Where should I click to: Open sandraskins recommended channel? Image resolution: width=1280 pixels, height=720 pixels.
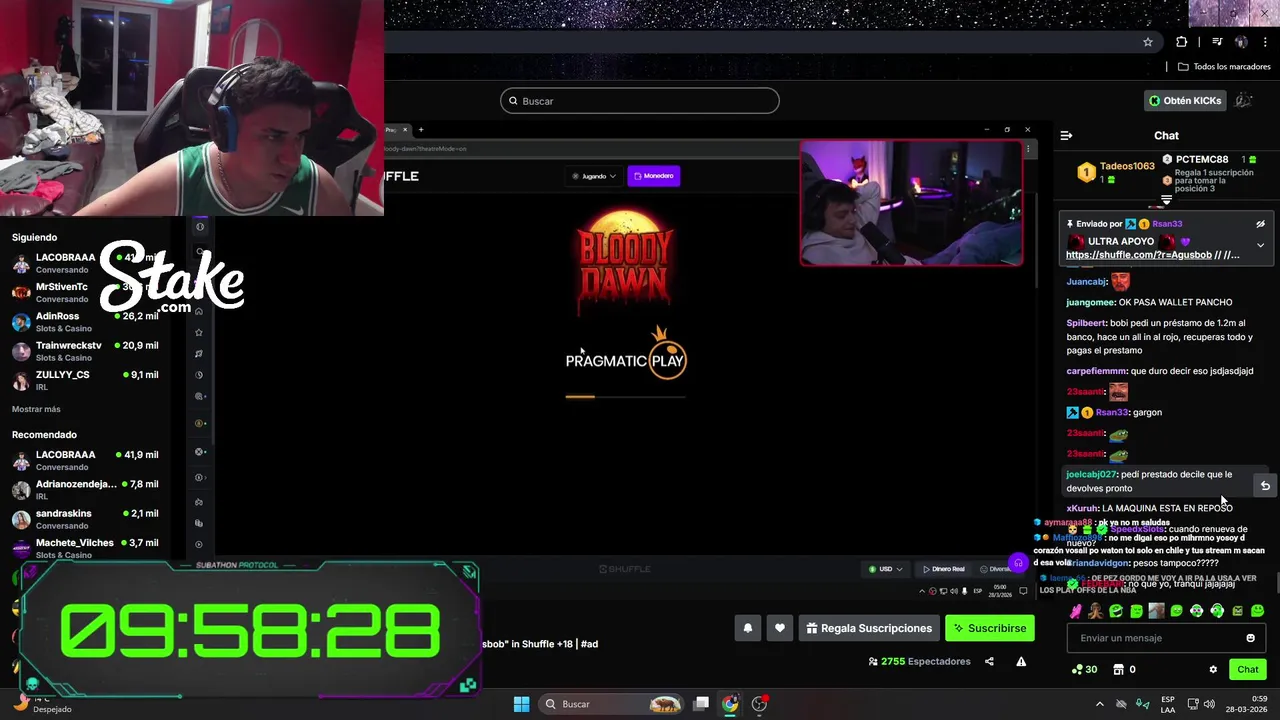(x=85, y=519)
